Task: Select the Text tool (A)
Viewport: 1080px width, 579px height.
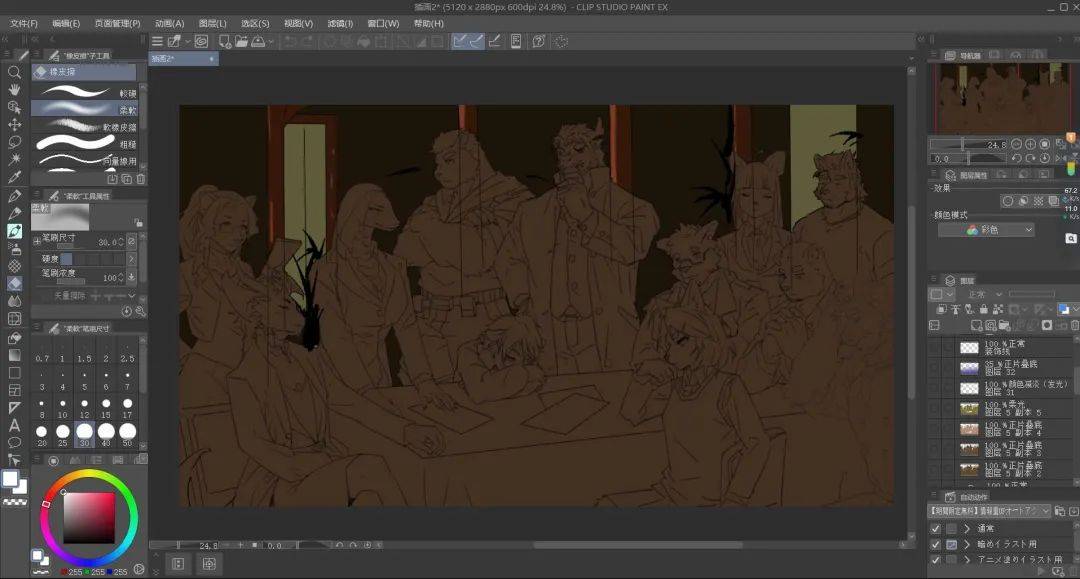Action: (14, 425)
